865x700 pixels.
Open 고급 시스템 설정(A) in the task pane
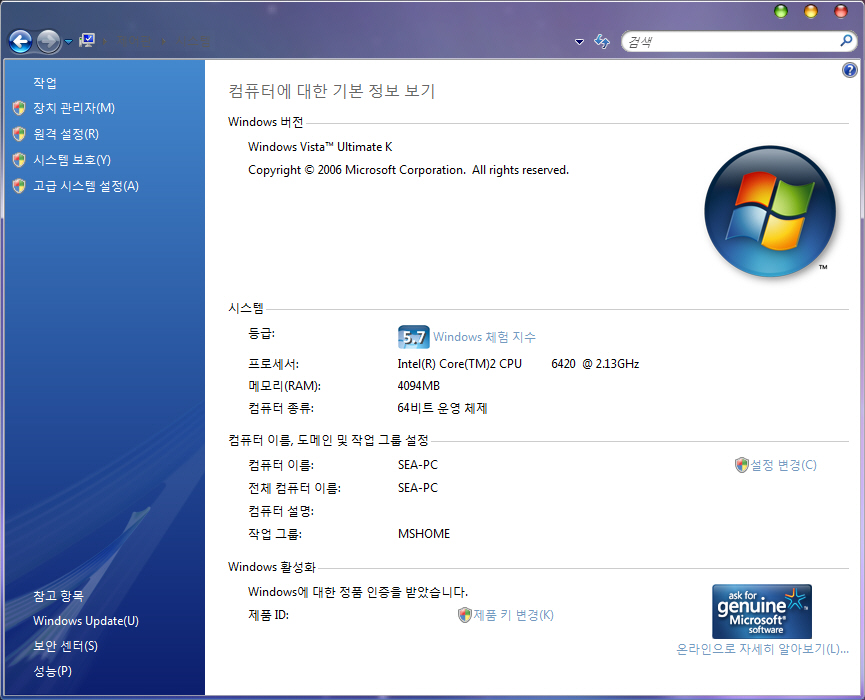click(86, 186)
